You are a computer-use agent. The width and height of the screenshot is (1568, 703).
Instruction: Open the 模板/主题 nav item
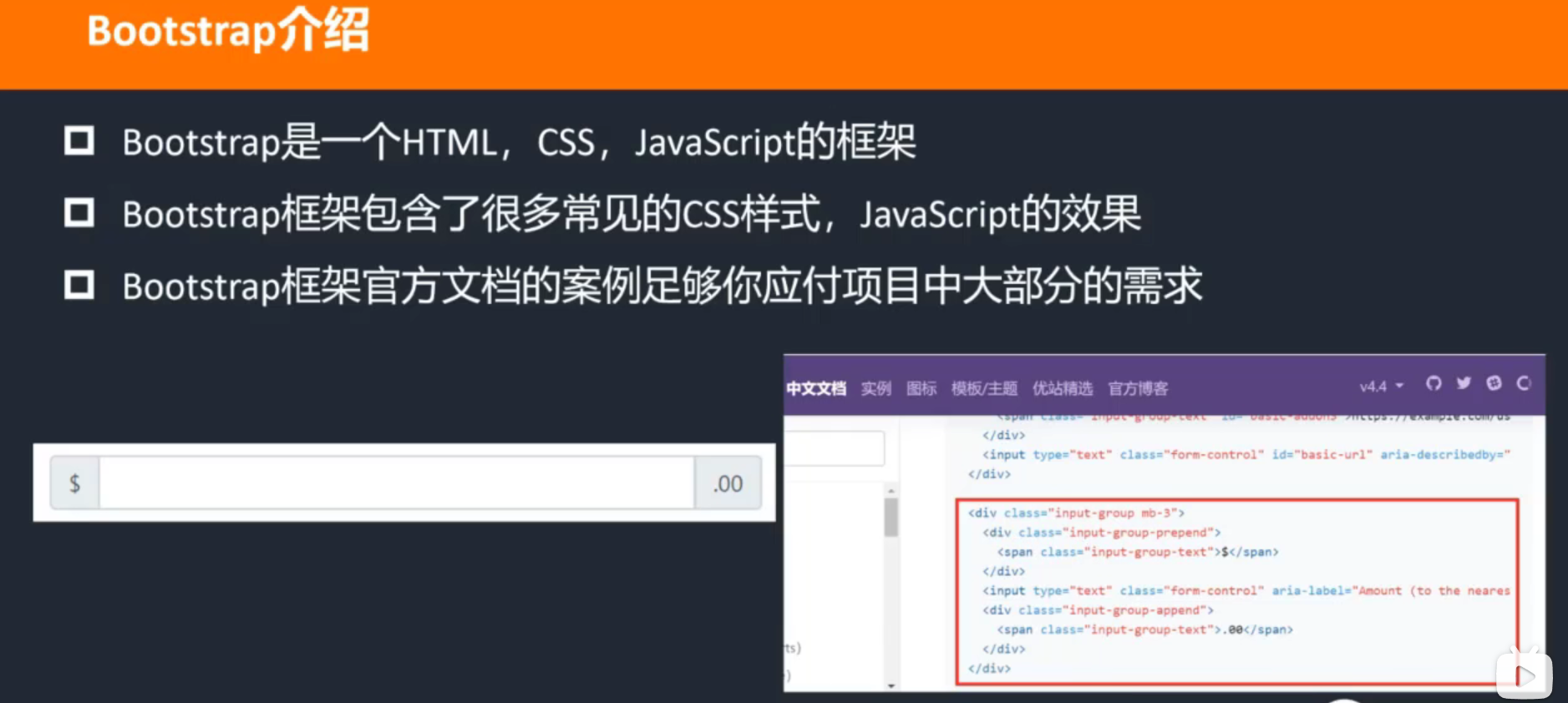984,388
